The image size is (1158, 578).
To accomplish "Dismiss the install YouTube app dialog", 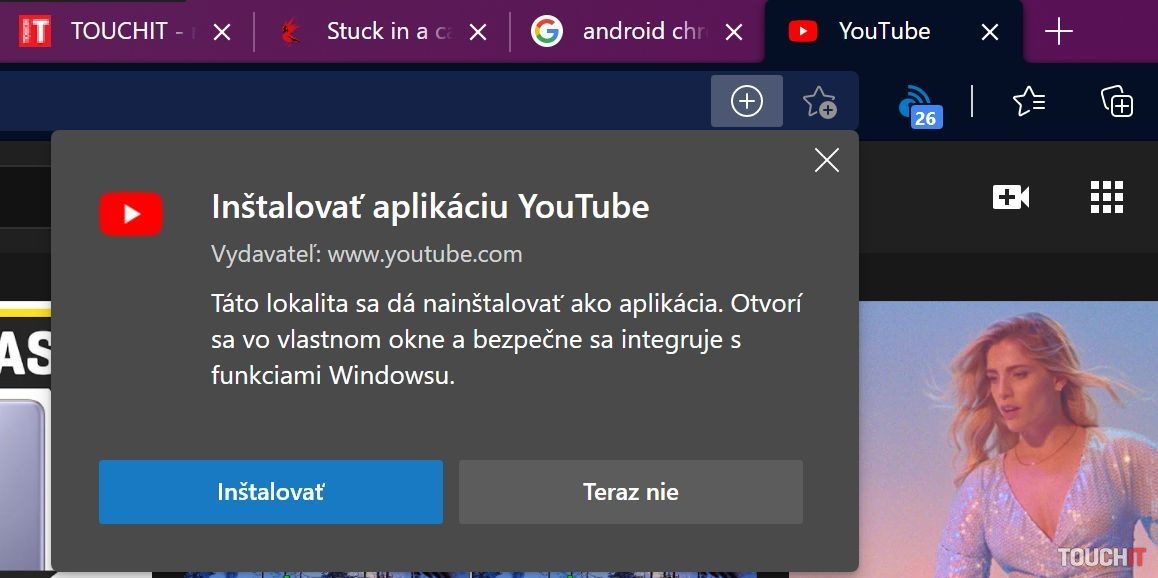I will pyautogui.click(x=826, y=160).
